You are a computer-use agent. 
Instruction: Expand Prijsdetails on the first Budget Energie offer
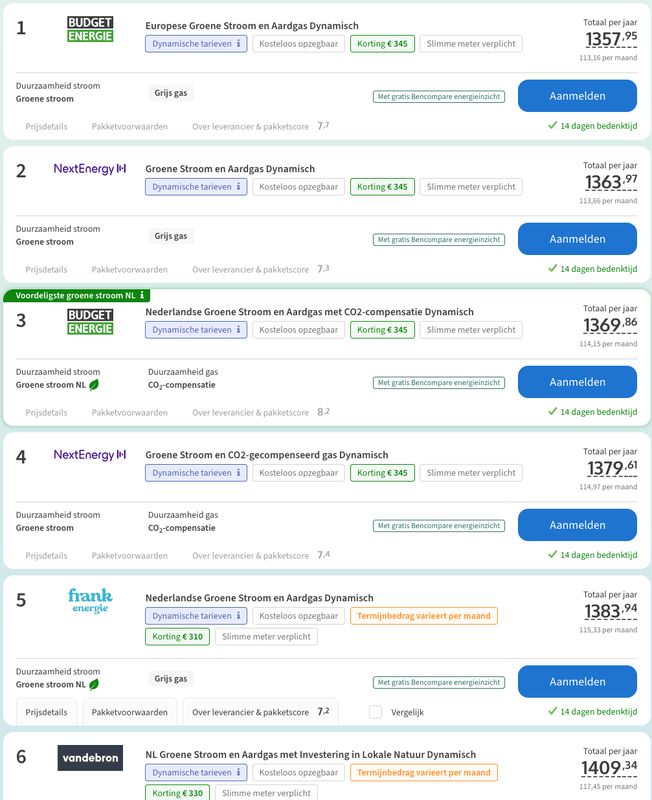point(46,126)
